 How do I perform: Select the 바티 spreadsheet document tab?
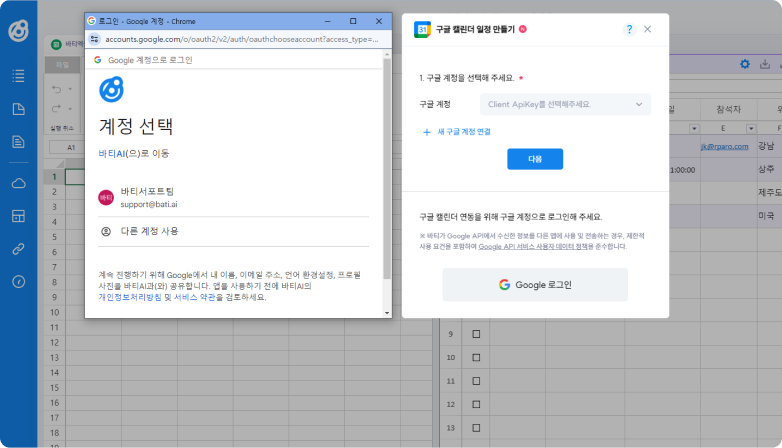click(68, 44)
